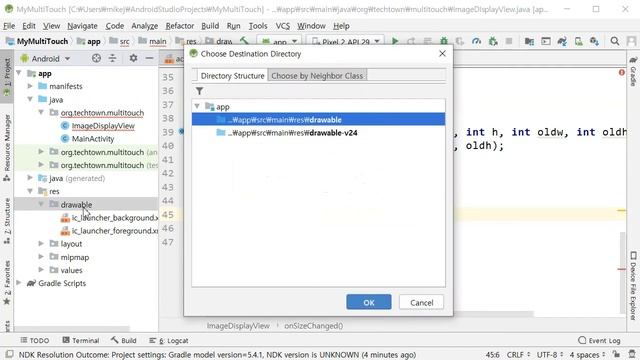Open the Terminal tool window

pos(81,340)
